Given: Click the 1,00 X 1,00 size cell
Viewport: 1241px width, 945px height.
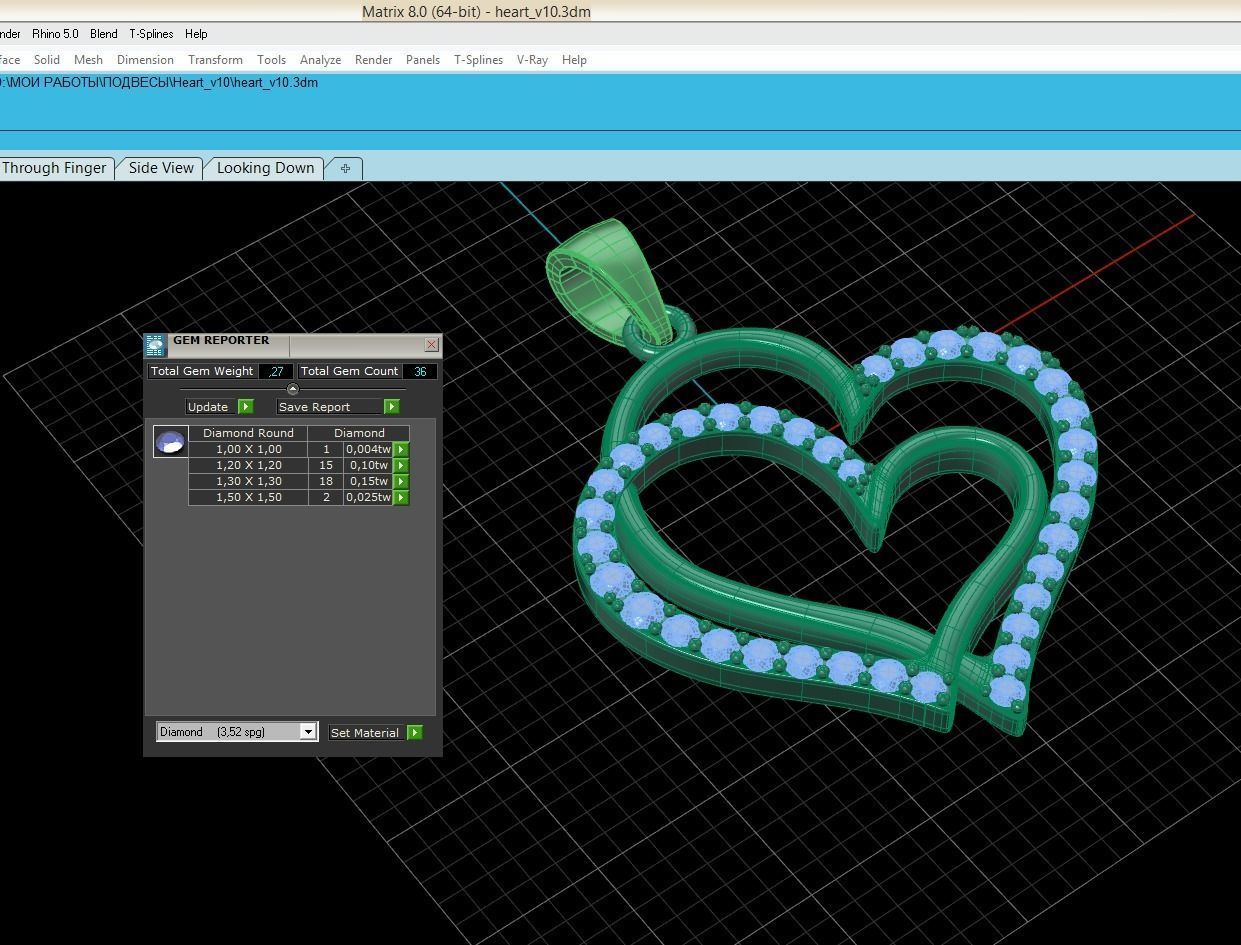Looking at the screenshot, I should click(x=248, y=449).
